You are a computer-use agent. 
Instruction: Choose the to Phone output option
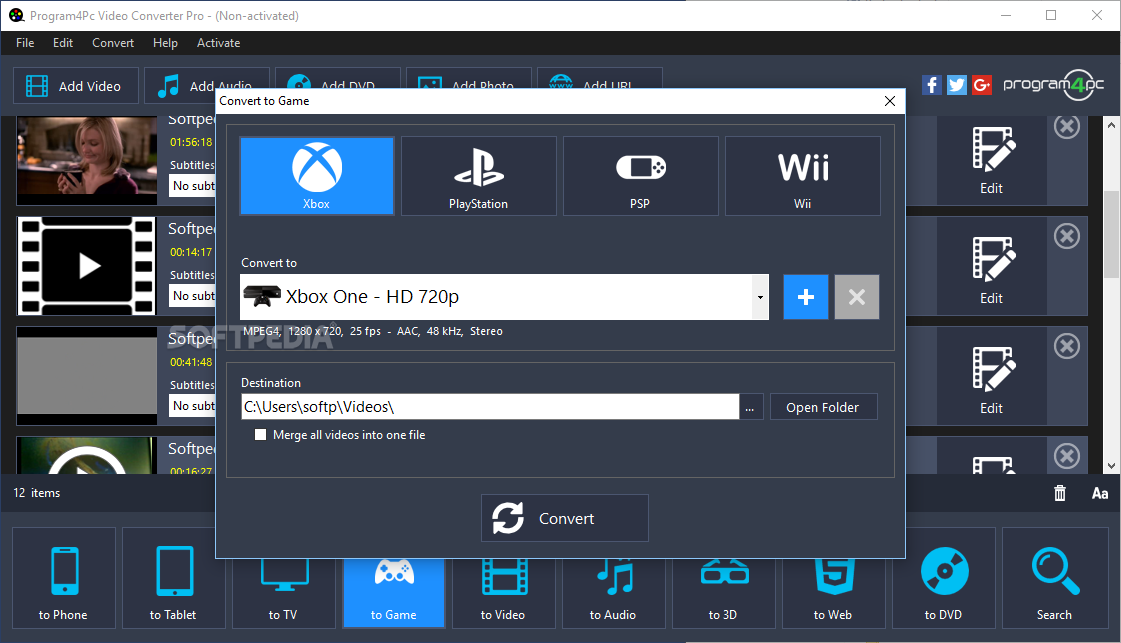[64, 578]
